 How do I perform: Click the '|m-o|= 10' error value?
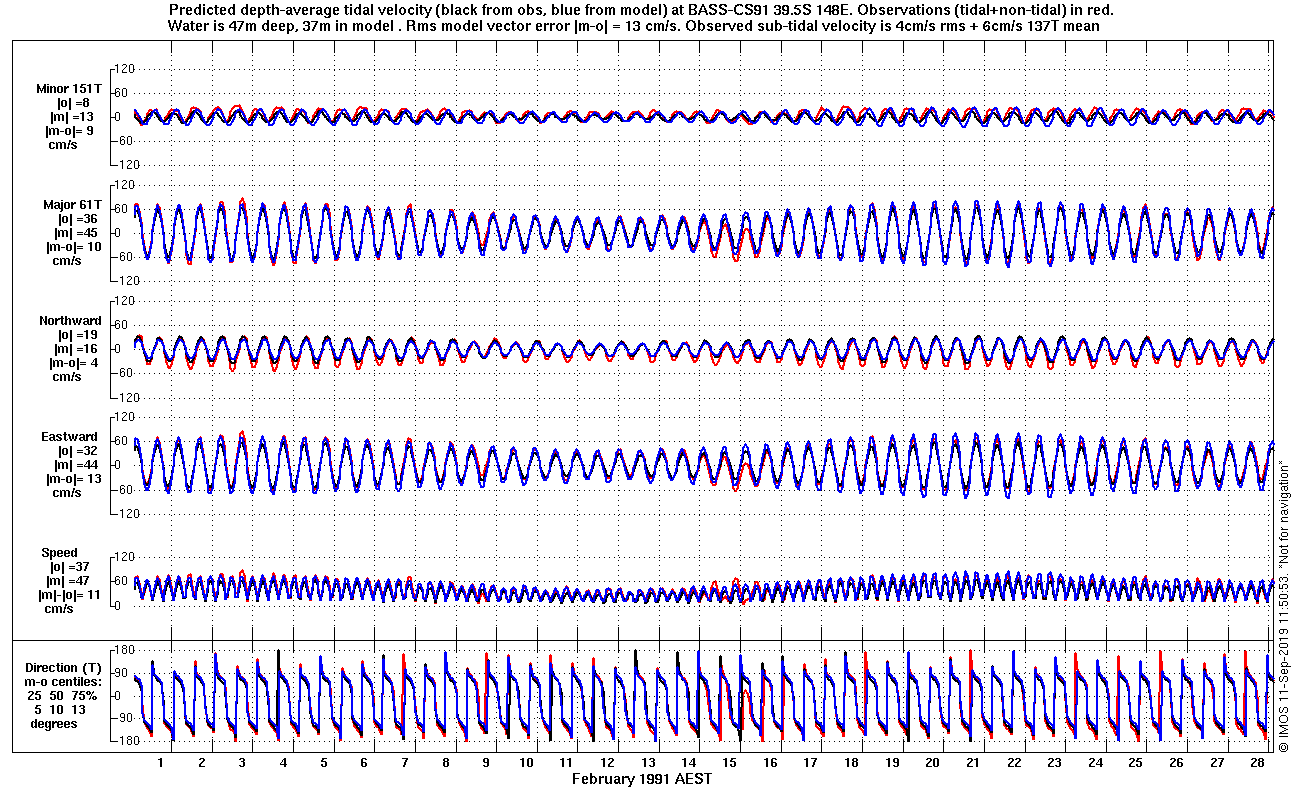point(73,247)
